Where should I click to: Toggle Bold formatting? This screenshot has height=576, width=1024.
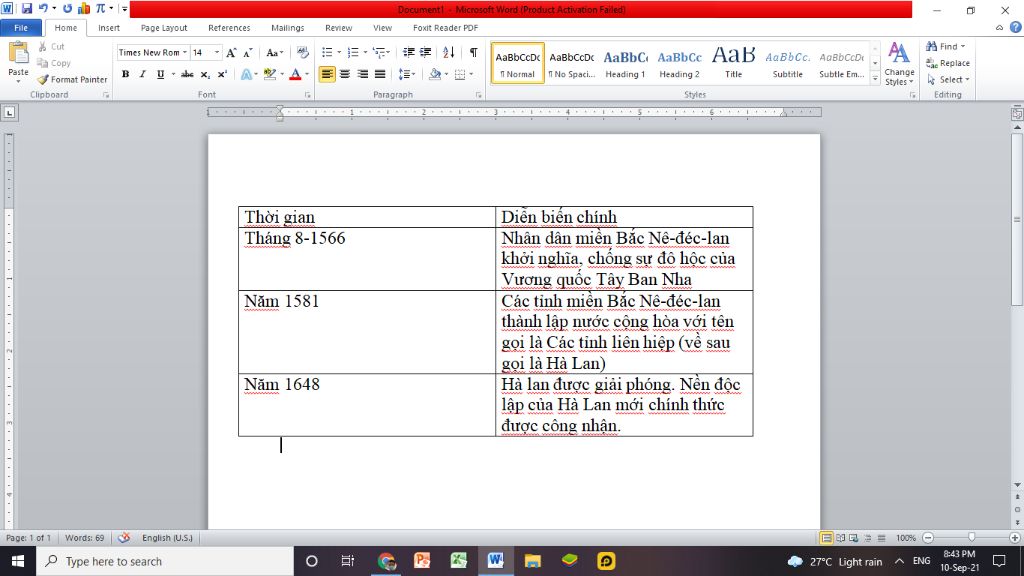125,74
